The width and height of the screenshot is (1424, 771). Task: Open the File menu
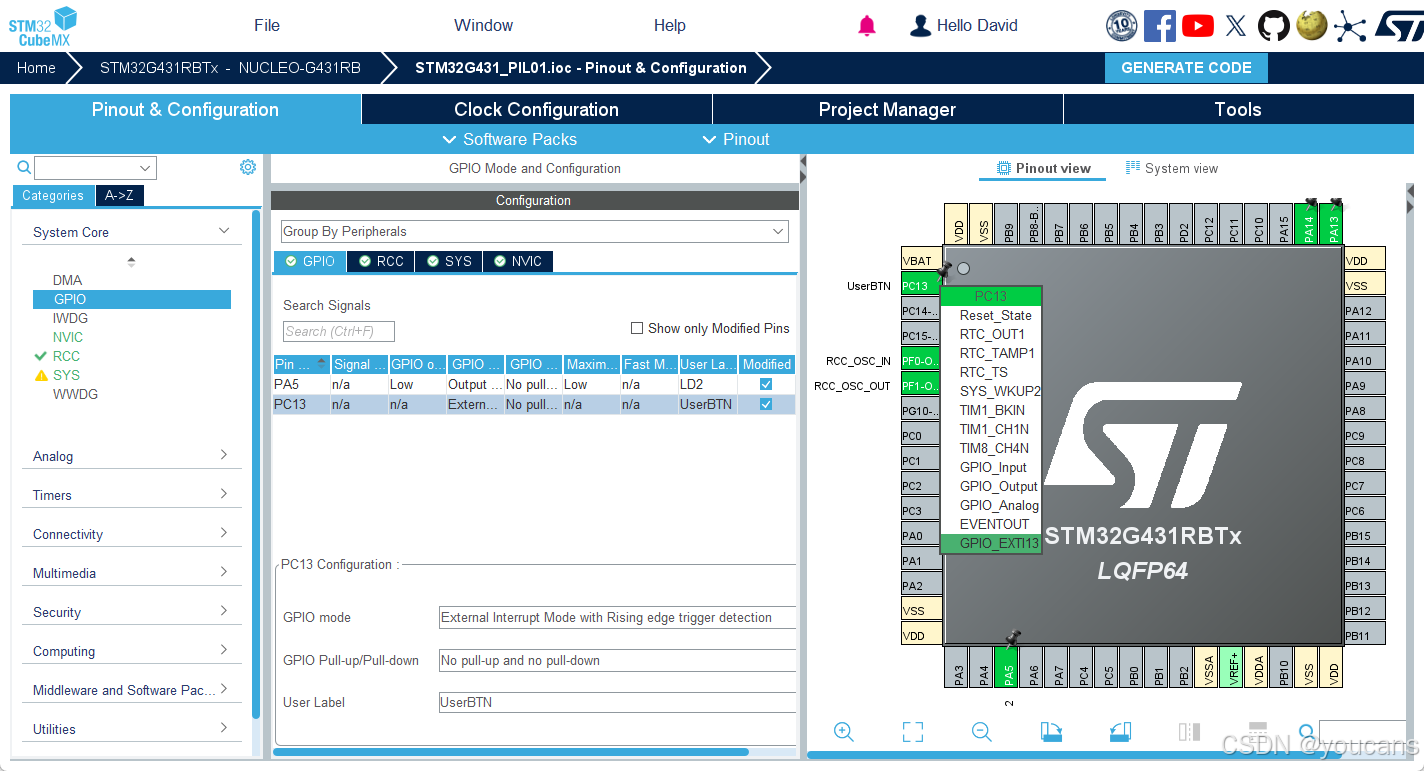click(x=267, y=26)
